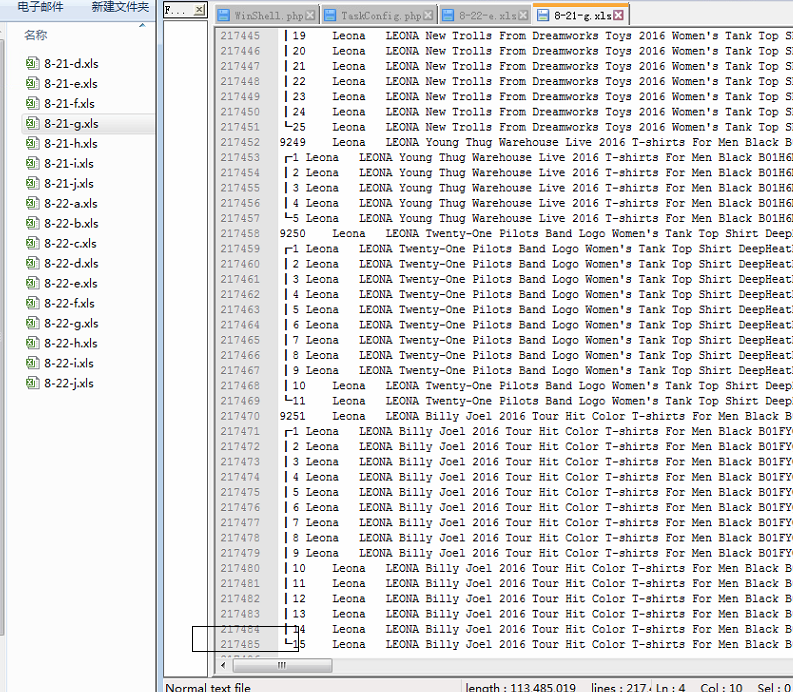Image resolution: width=793 pixels, height=692 pixels.
Task: Click line number 217452 in the margin
Action: pyautogui.click(x=240, y=142)
